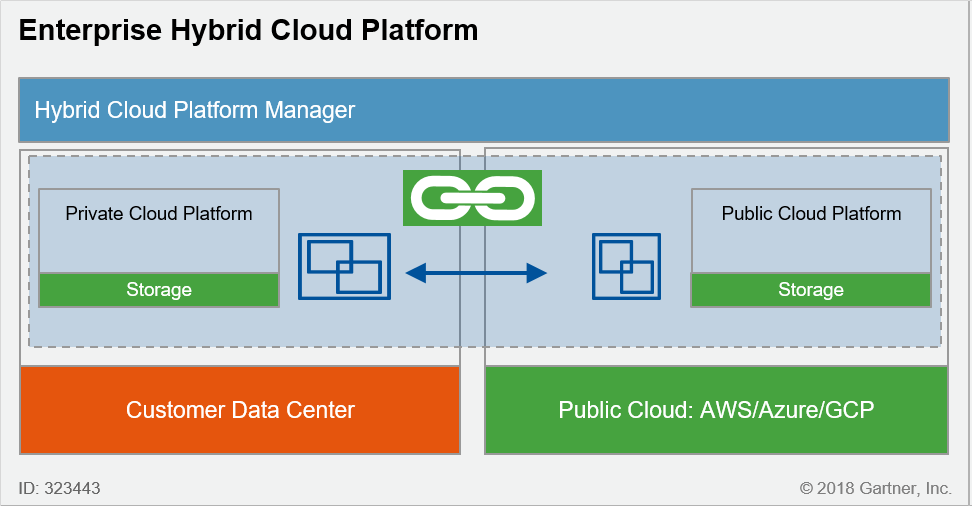Click the orange Customer Data Center block
The height and width of the screenshot is (508, 972).
click(240, 410)
